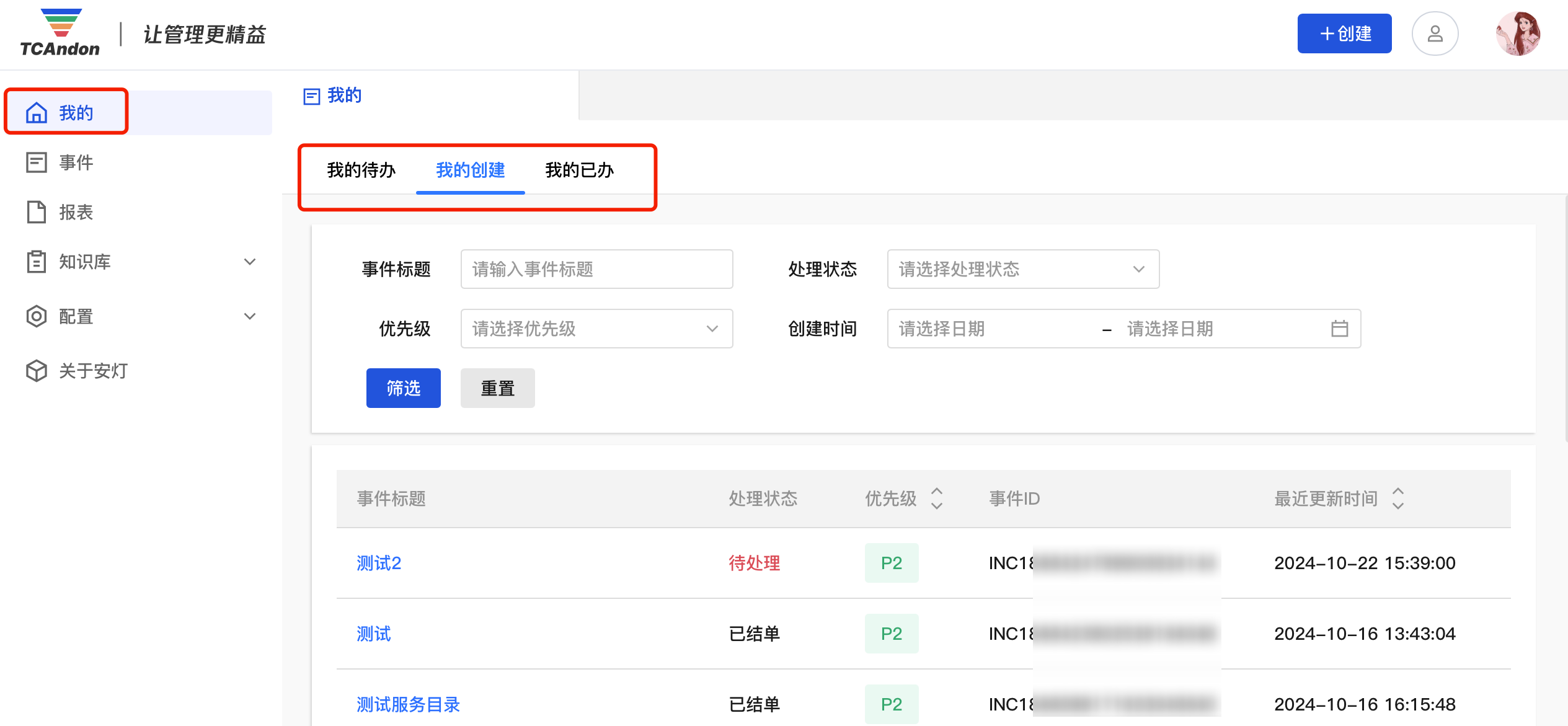1568x726 pixels.
Task: Toggle sort arrows on 最近更新时间 column
Action: tap(1397, 498)
